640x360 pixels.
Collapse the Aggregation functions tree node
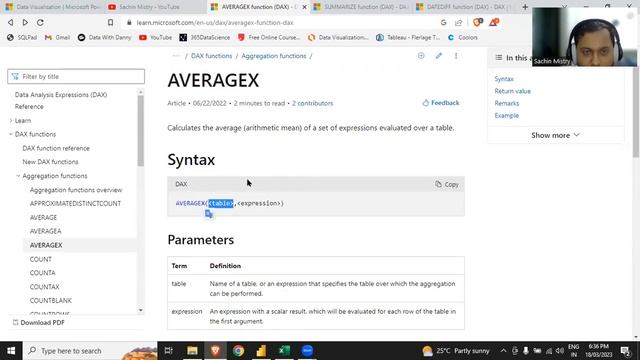tap(18, 176)
